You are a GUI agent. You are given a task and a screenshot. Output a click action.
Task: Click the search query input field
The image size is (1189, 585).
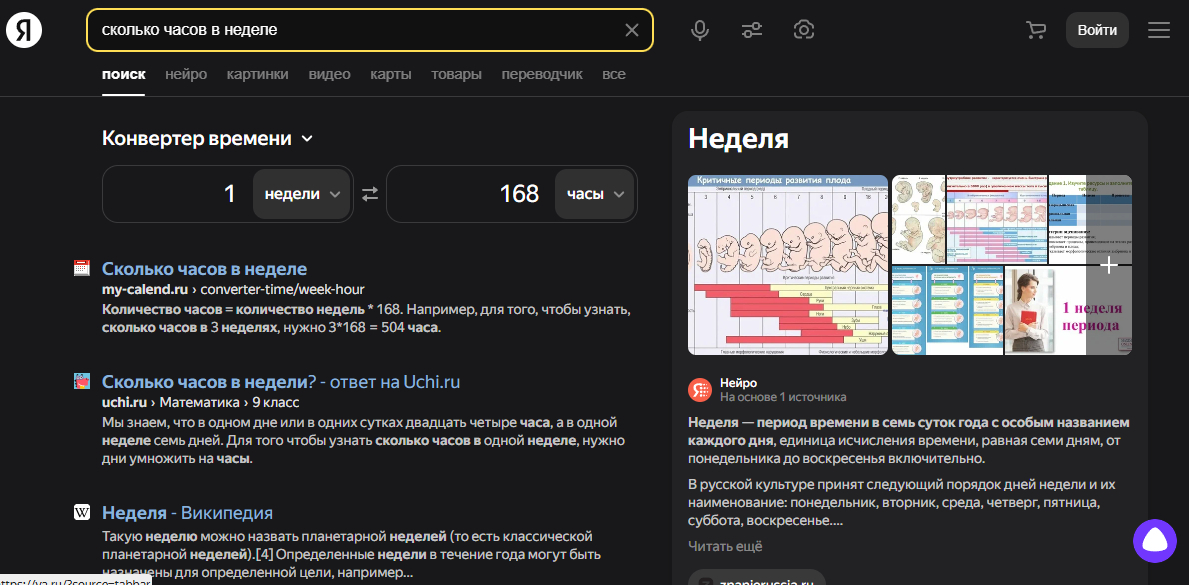(x=350, y=30)
